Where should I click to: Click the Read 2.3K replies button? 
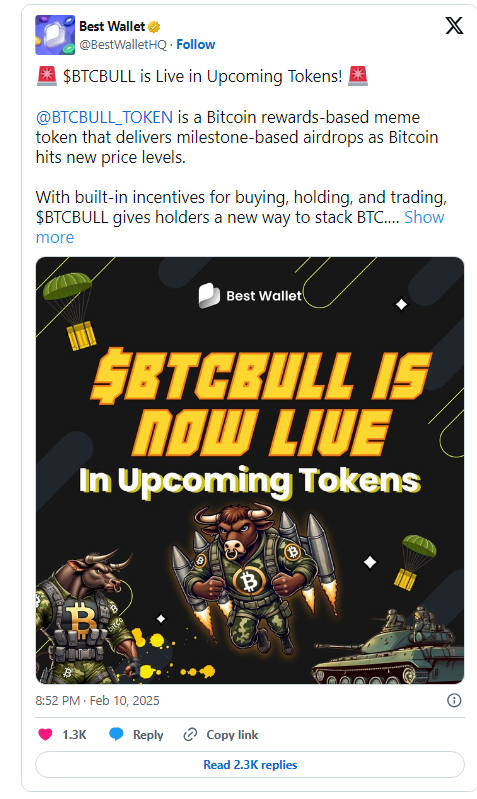click(x=250, y=764)
